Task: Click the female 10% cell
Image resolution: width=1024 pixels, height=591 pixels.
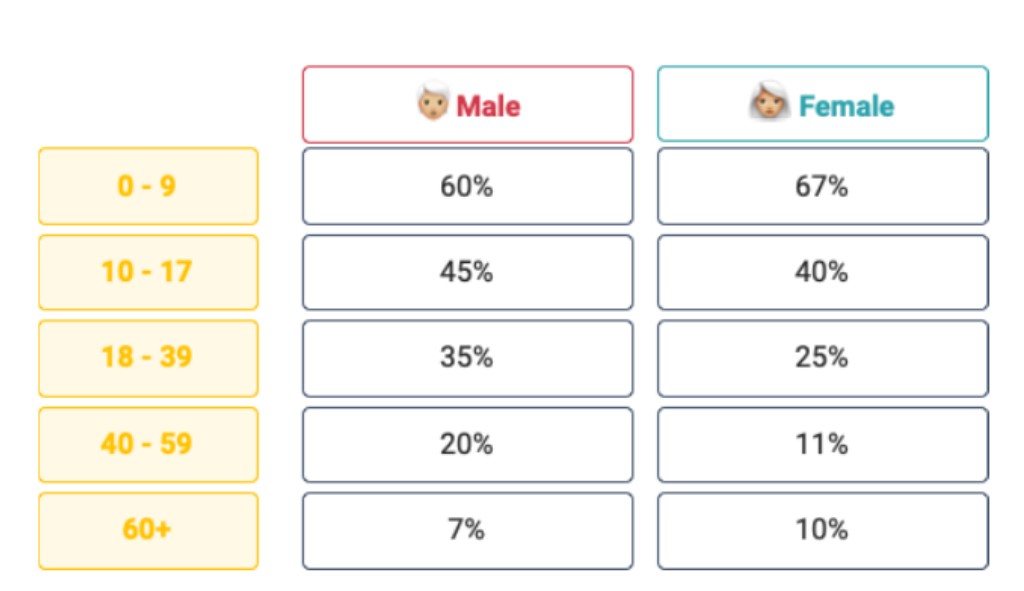Action: pos(823,531)
